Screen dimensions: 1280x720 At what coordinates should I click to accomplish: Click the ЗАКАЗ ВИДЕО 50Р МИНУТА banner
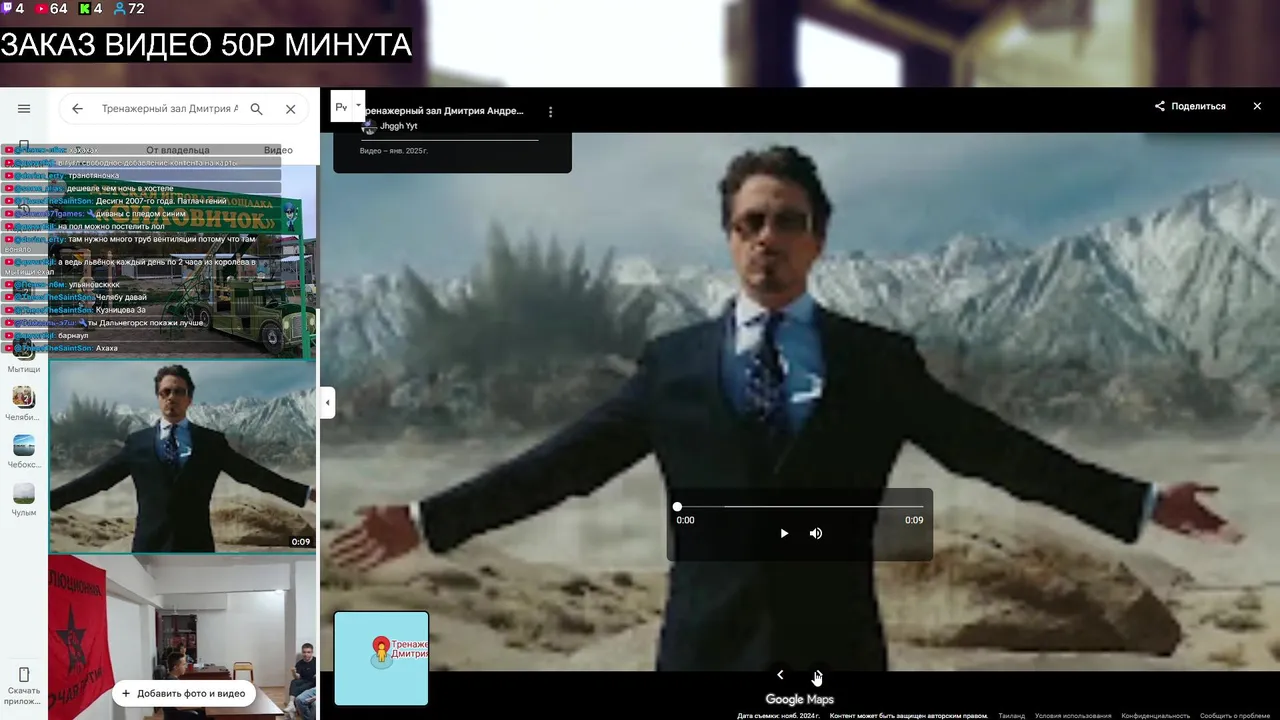coord(206,44)
